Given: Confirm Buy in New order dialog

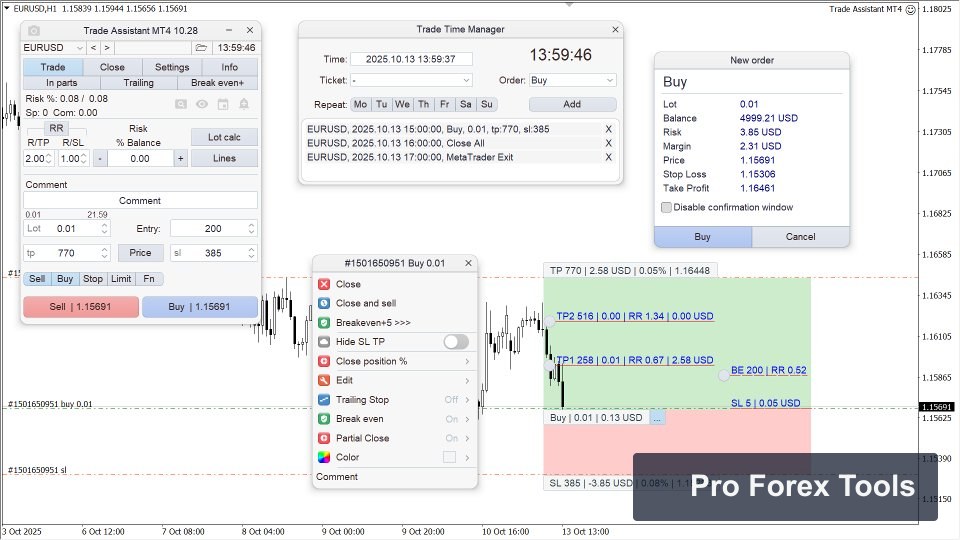Looking at the screenshot, I should pos(703,236).
